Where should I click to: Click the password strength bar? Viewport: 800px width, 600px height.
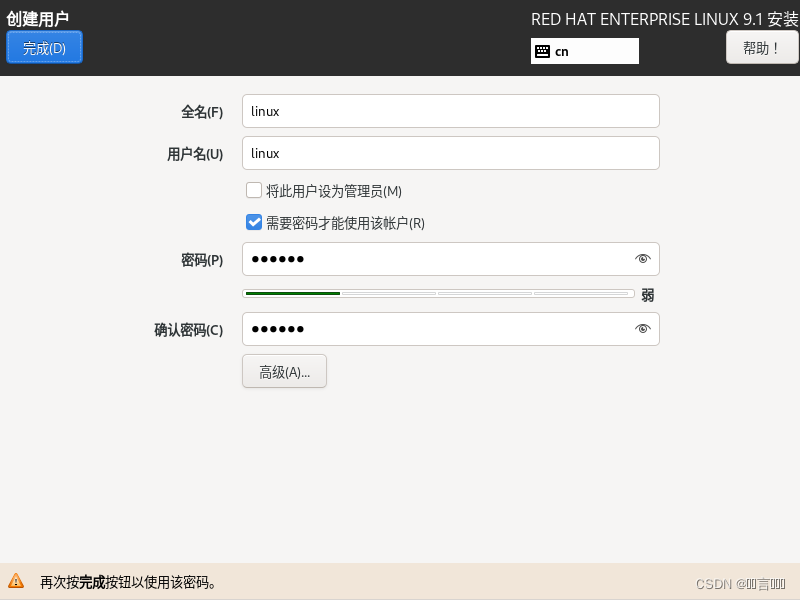click(x=438, y=293)
